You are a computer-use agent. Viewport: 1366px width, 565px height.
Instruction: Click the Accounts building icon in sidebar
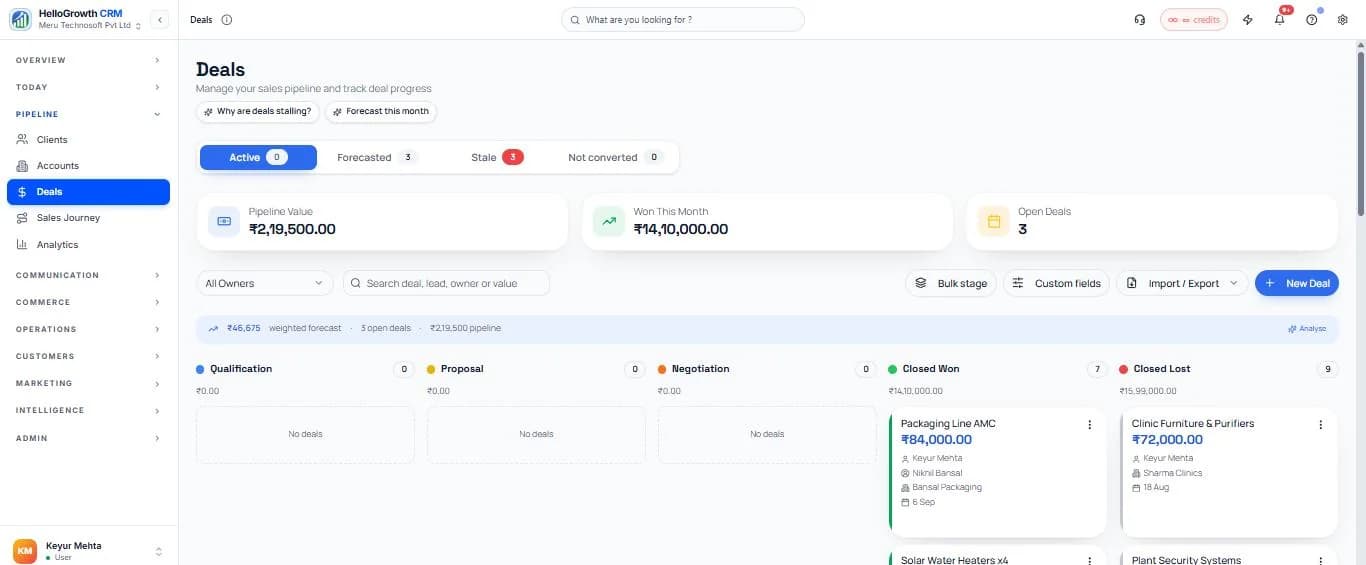pos(23,165)
